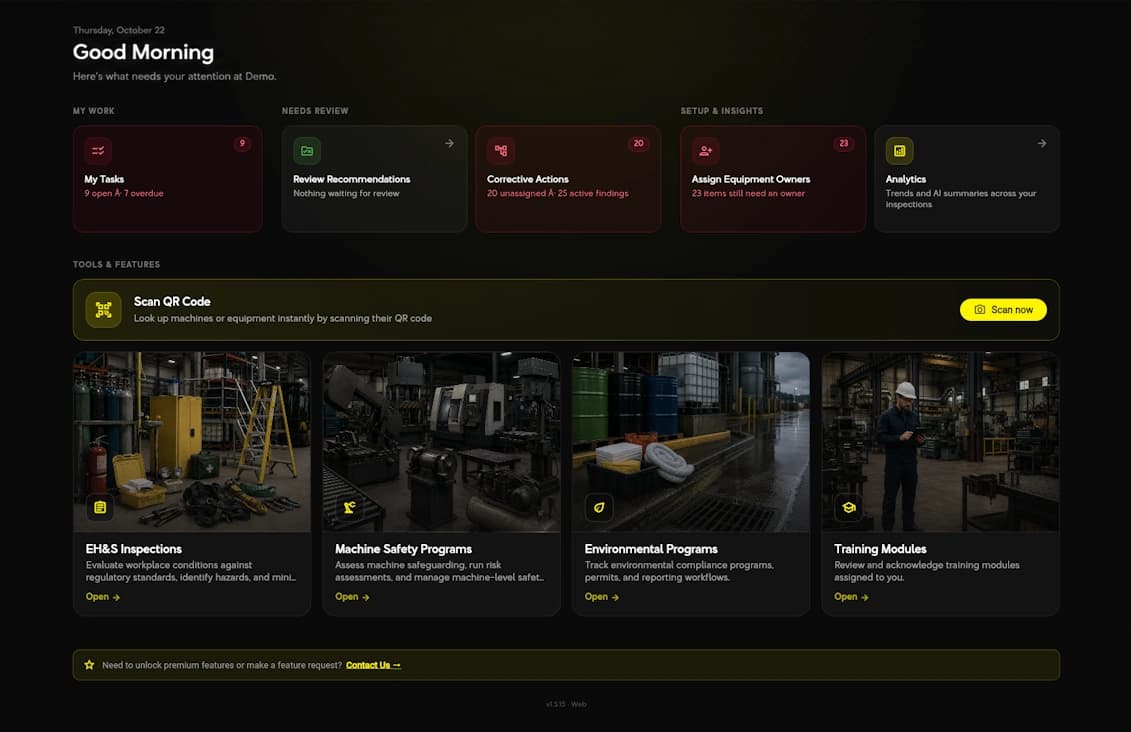
Task: Click the arrow on the Analytics card
Action: pos(1042,144)
